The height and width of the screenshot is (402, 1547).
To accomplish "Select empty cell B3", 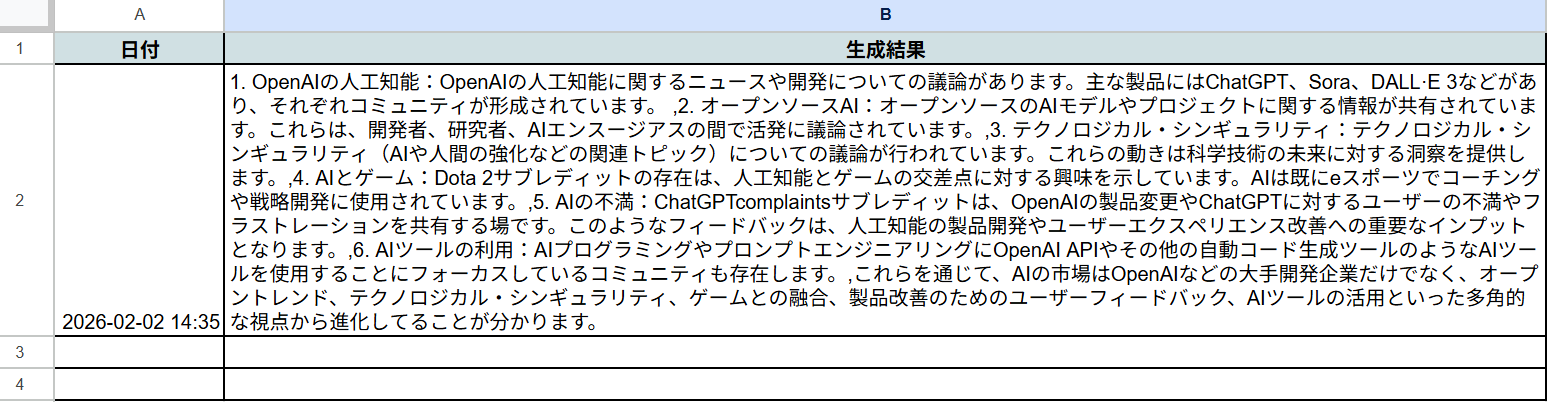I will click(x=885, y=352).
